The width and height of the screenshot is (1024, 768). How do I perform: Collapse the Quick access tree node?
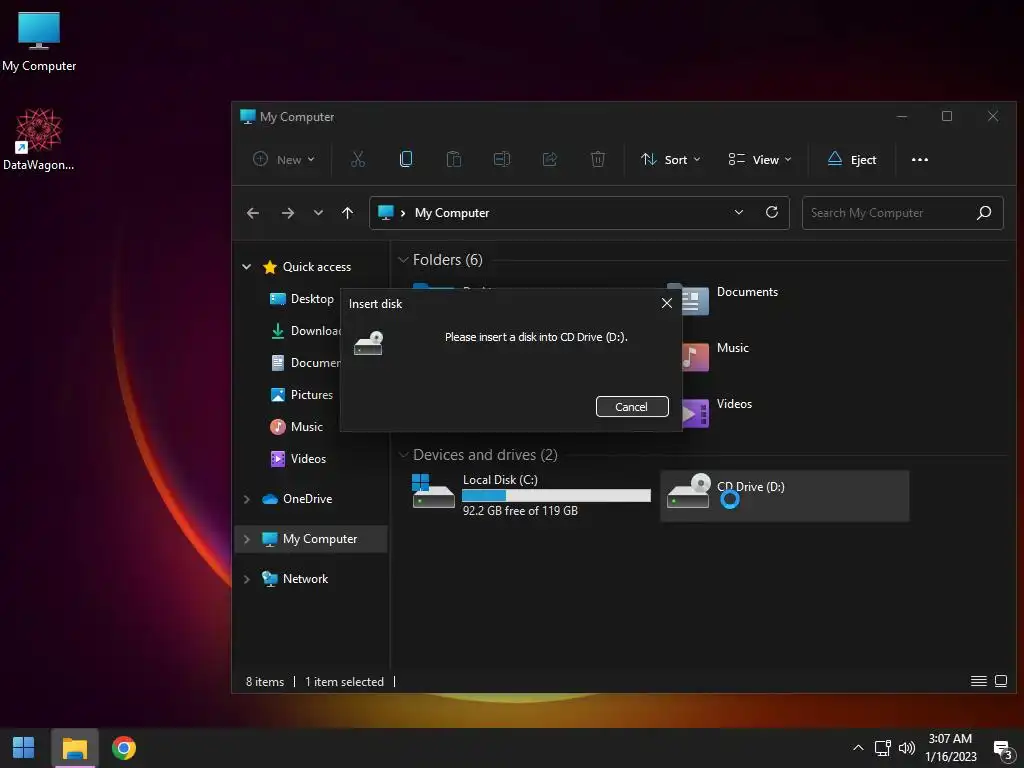tap(247, 266)
